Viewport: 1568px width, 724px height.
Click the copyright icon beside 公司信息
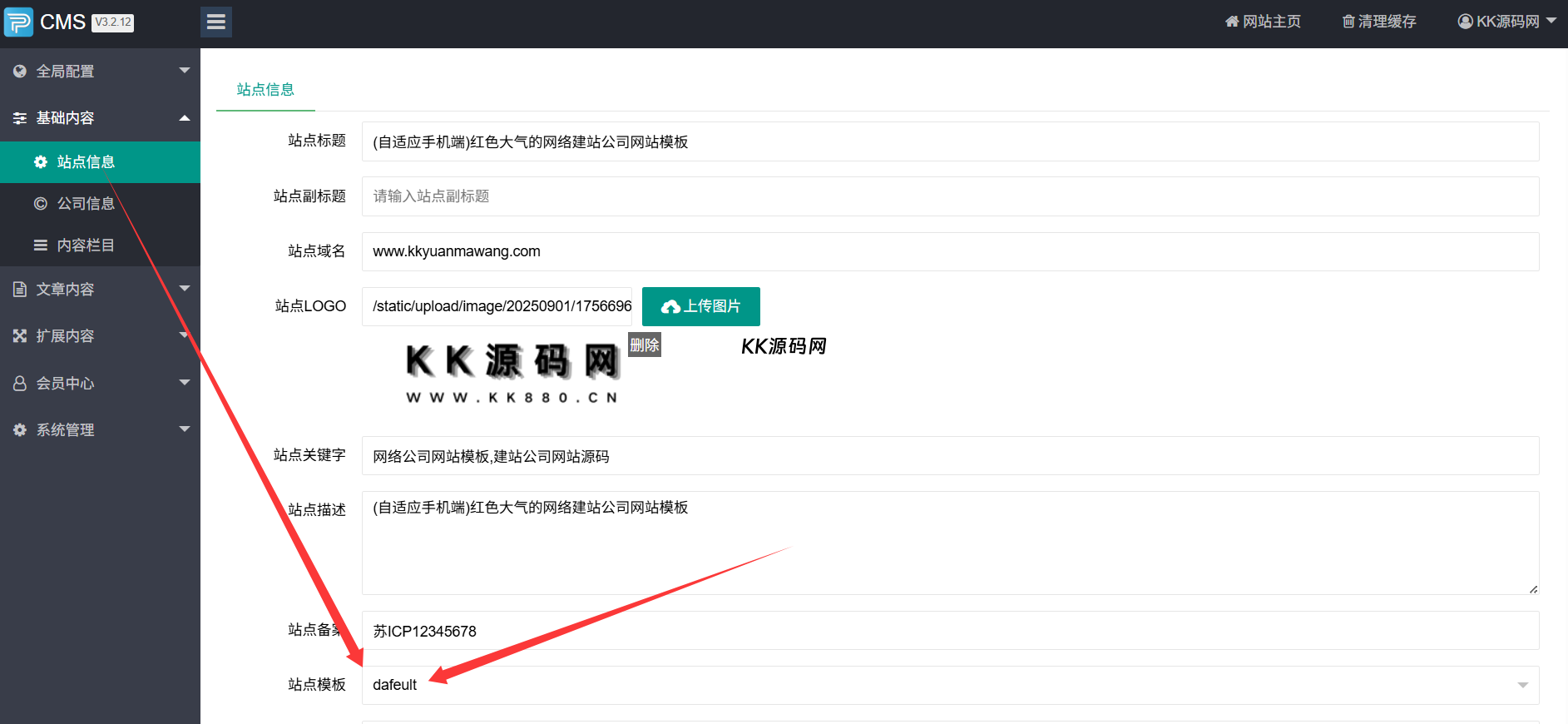[41, 204]
